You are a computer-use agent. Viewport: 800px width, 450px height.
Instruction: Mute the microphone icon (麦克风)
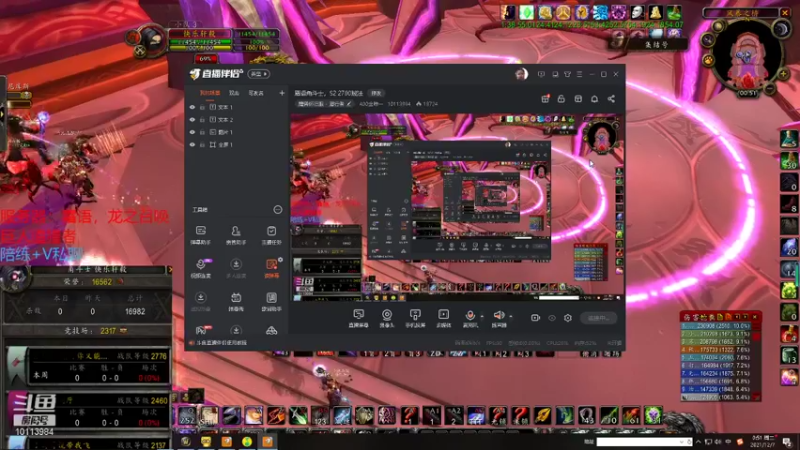(x=470, y=317)
